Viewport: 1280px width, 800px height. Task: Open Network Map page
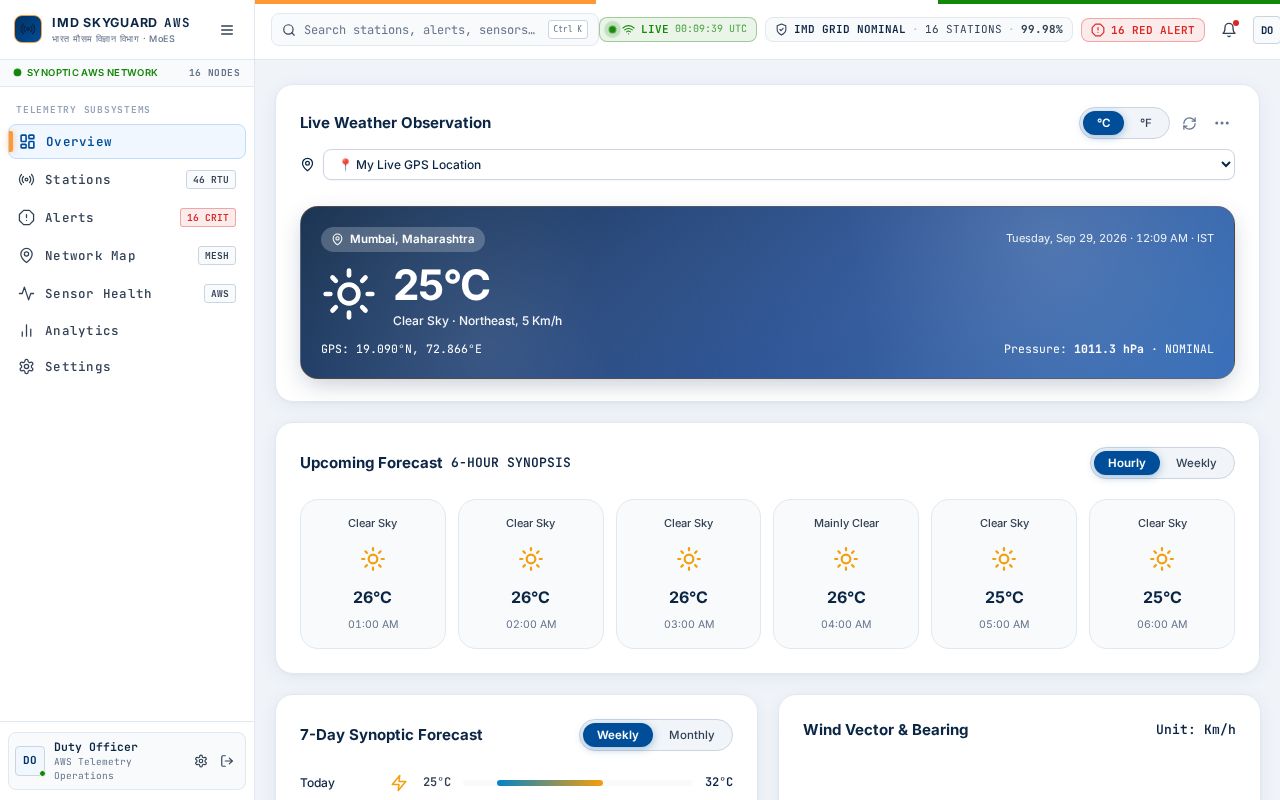pos(127,256)
